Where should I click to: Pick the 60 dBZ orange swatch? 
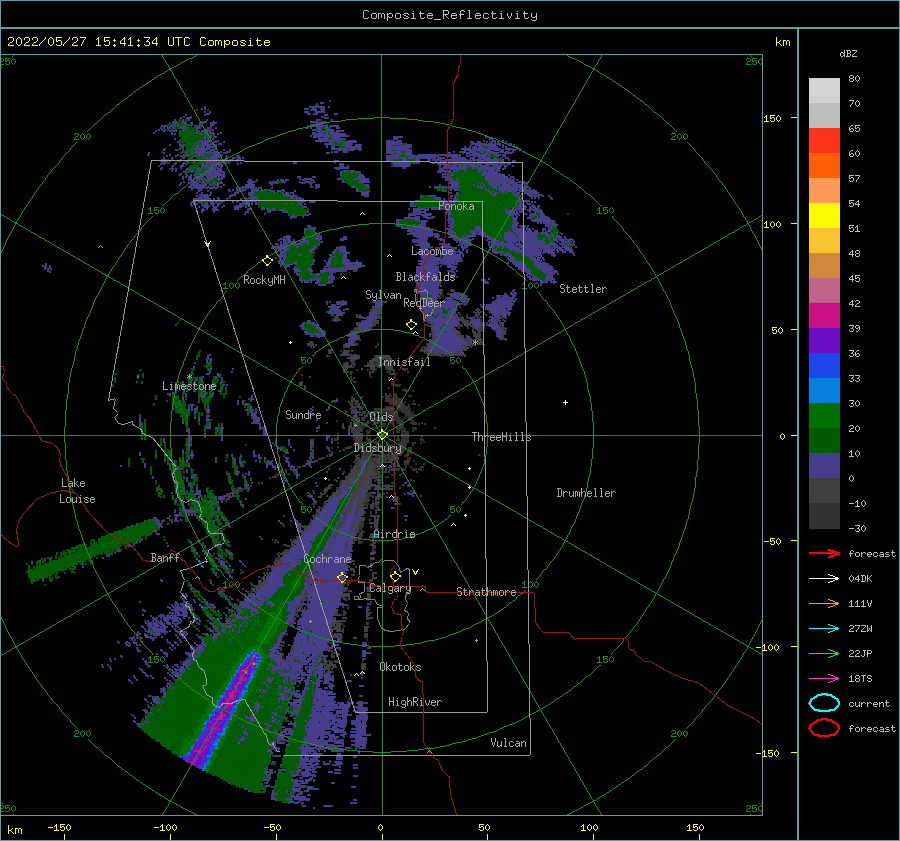[824, 165]
